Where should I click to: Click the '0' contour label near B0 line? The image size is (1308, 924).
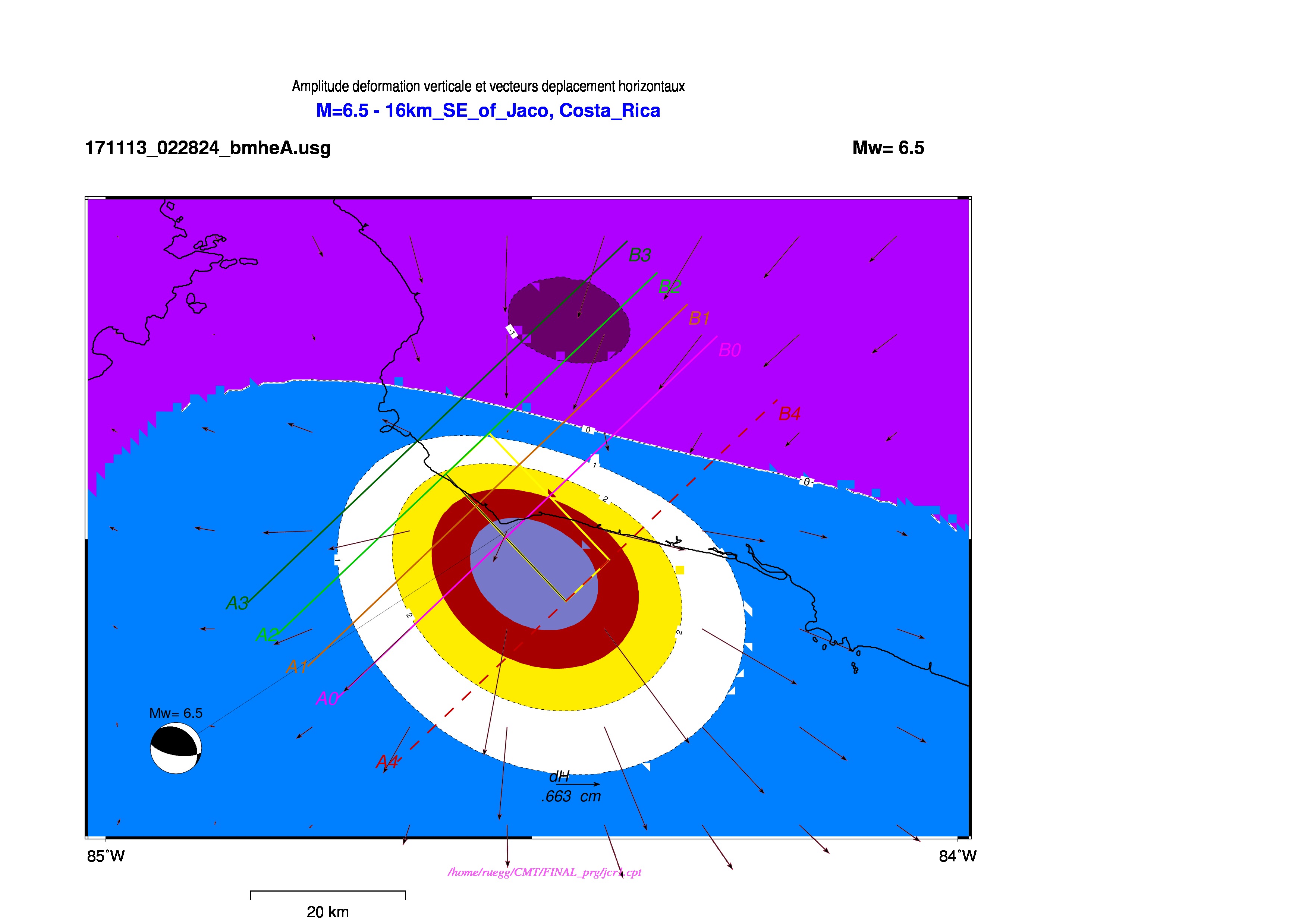(x=588, y=430)
